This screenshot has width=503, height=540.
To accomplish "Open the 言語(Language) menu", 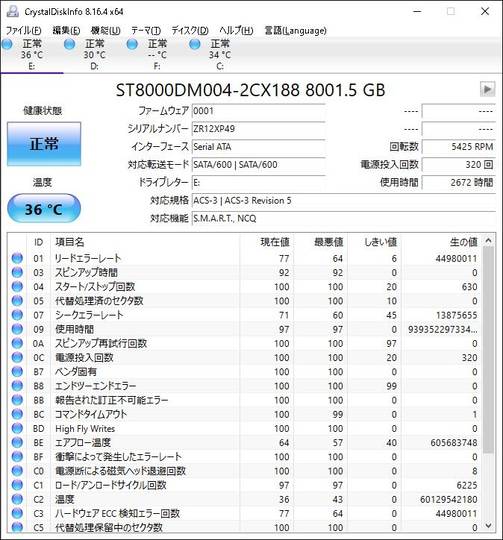I will [295, 30].
